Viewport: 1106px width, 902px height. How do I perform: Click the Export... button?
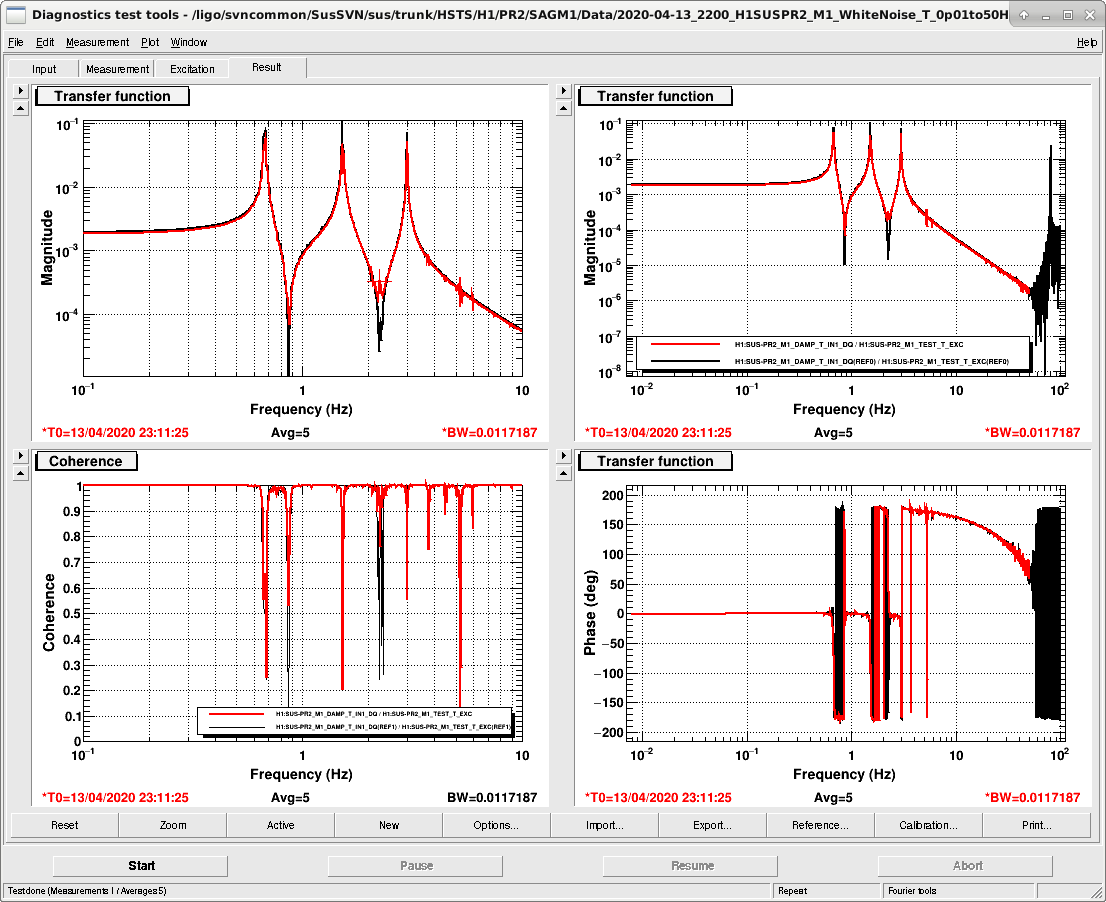click(712, 825)
